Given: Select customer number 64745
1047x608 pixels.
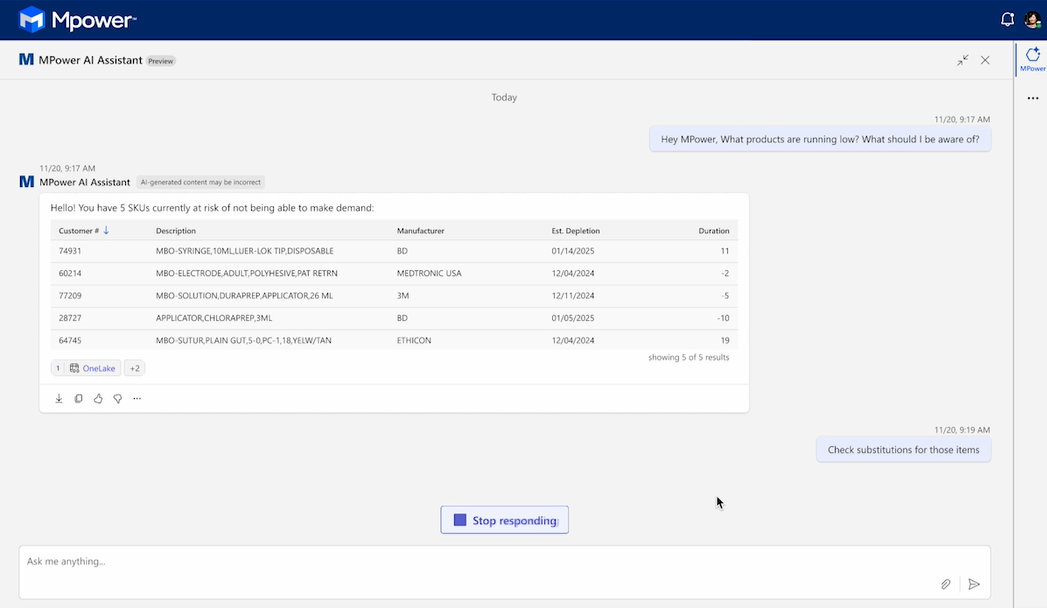Looking at the screenshot, I should pyautogui.click(x=70, y=340).
